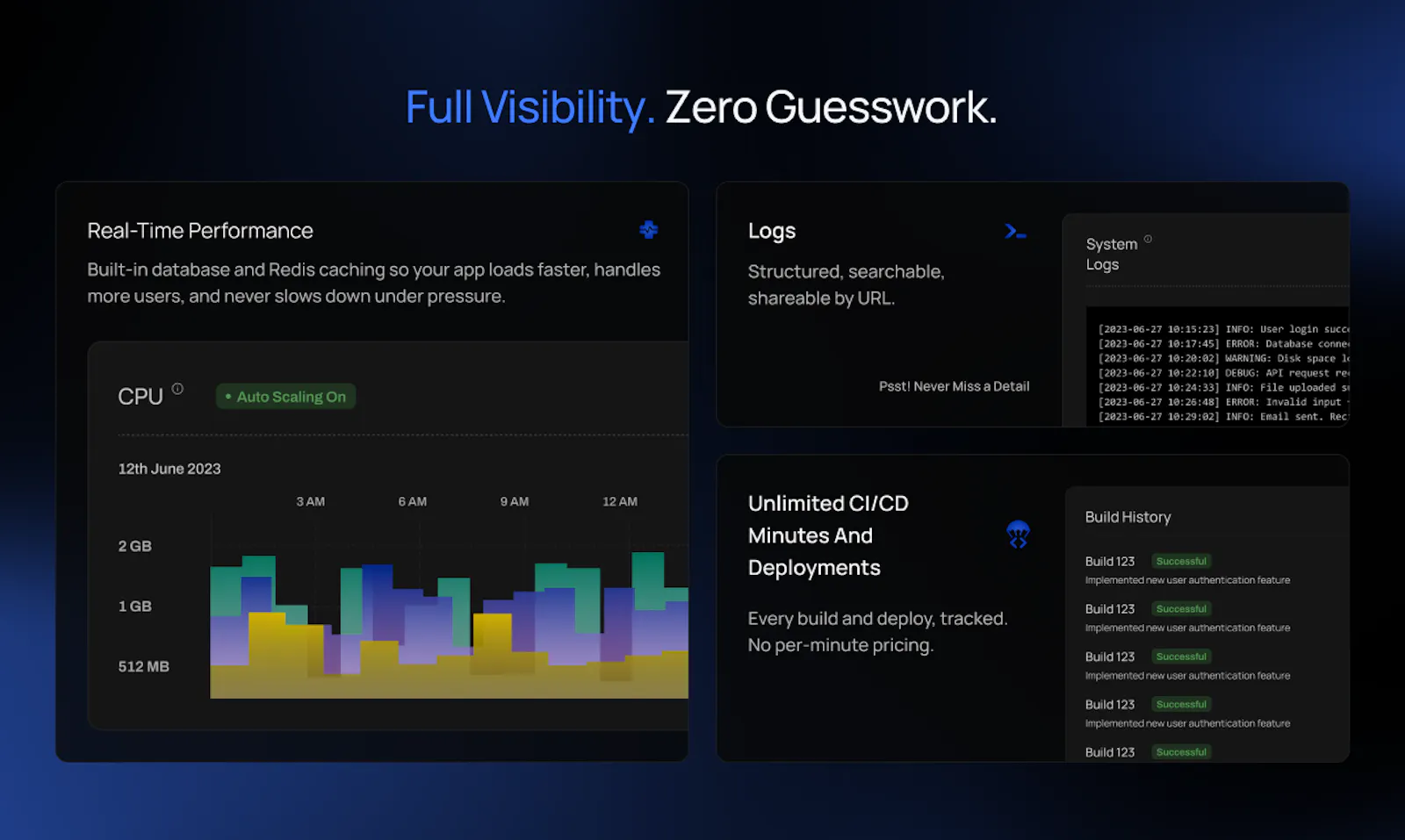Viewport: 1405px width, 840px height.
Task: Toggle the Auto Scaling On badge
Action: tap(286, 397)
